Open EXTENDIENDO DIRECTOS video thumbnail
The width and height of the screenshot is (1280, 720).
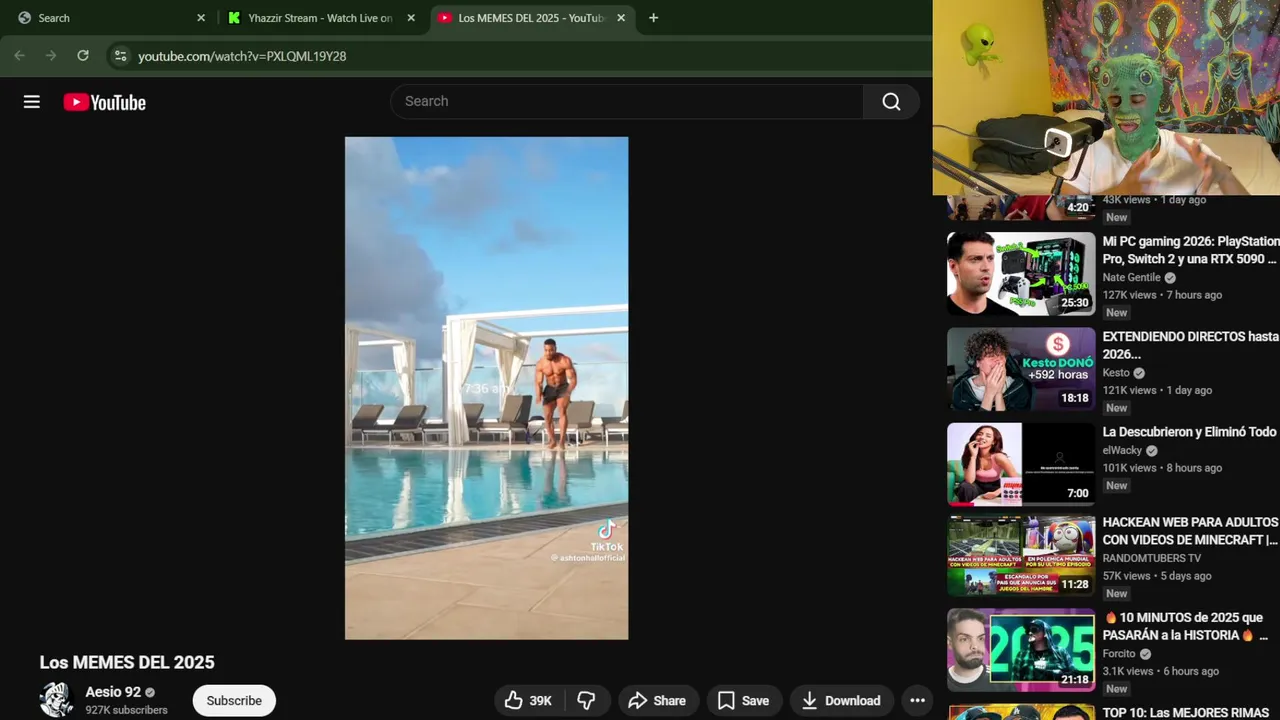click(x=1021, y=369)
